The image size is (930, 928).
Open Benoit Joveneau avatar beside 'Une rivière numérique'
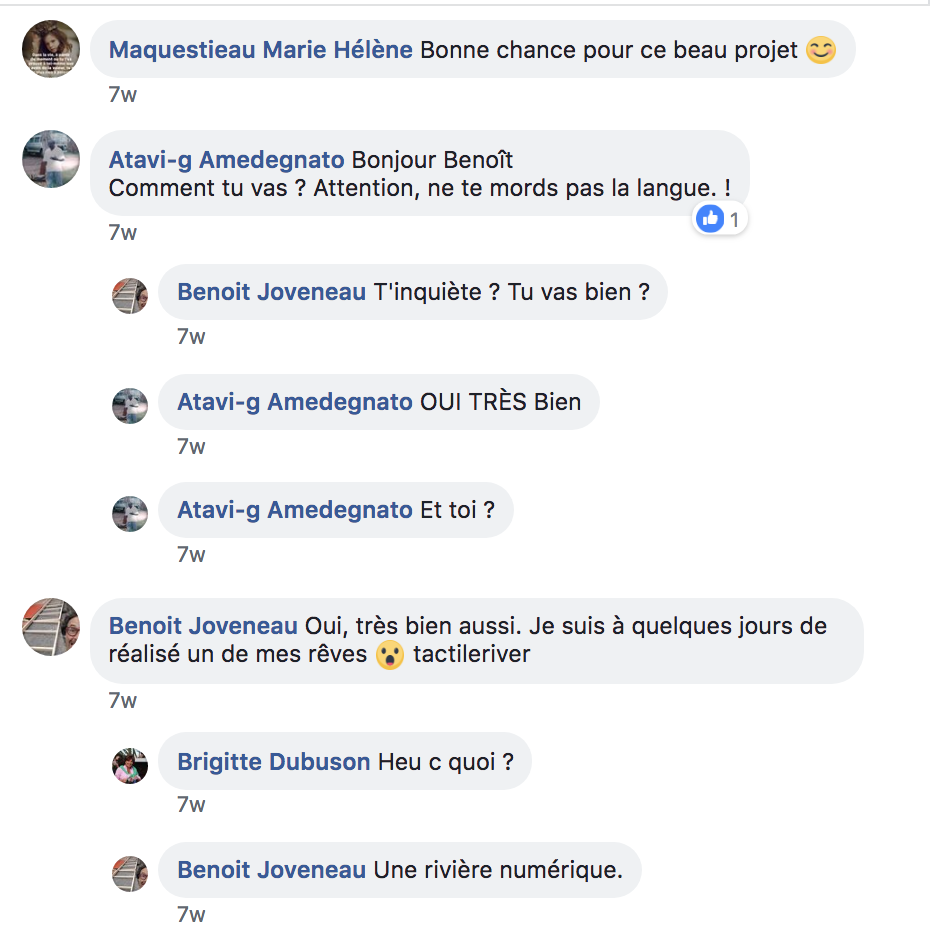click(x=130, y=873)
